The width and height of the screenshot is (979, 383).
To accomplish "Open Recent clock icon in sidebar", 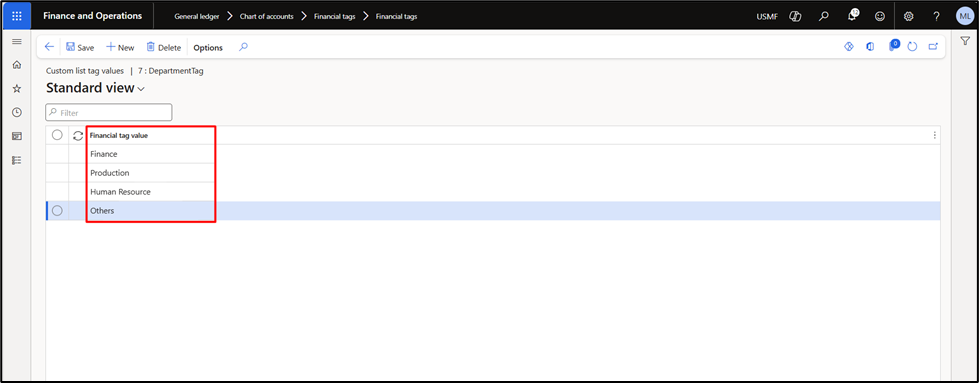I will (17, 112).
